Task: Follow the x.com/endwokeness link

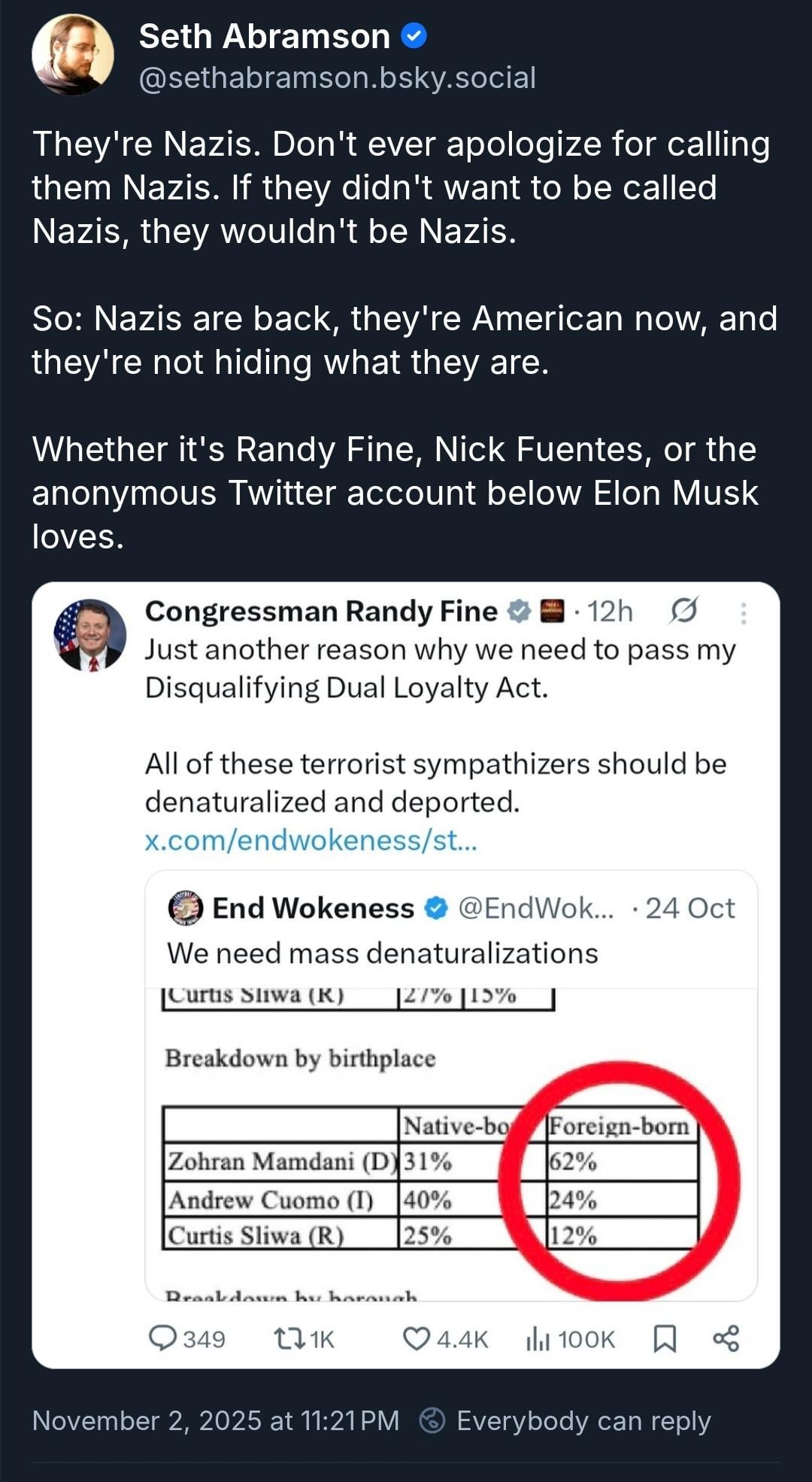Action: [311, 840]
